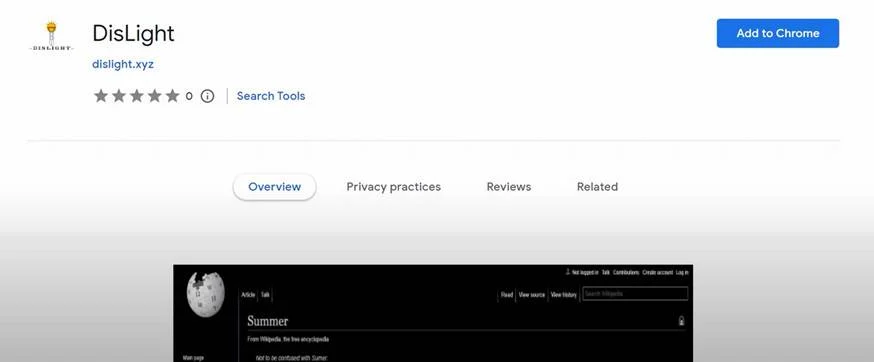Click the Search Wikipedia field in the preview

point(635,293)
